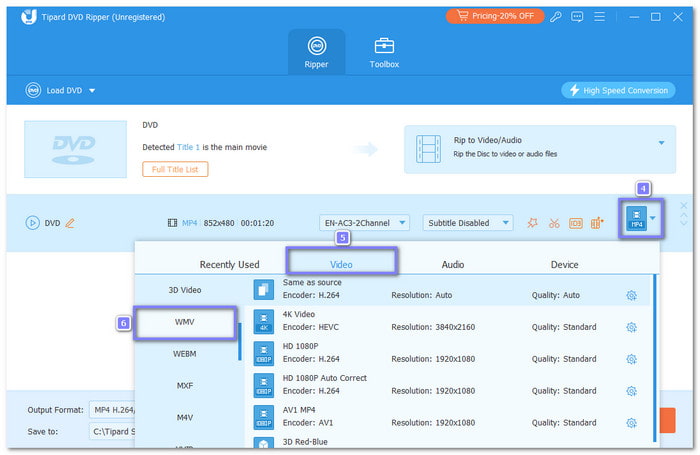Select WMV format in sidebar
Screen dimensions: 700x455
pyautogui.click(x=184, y=324)
